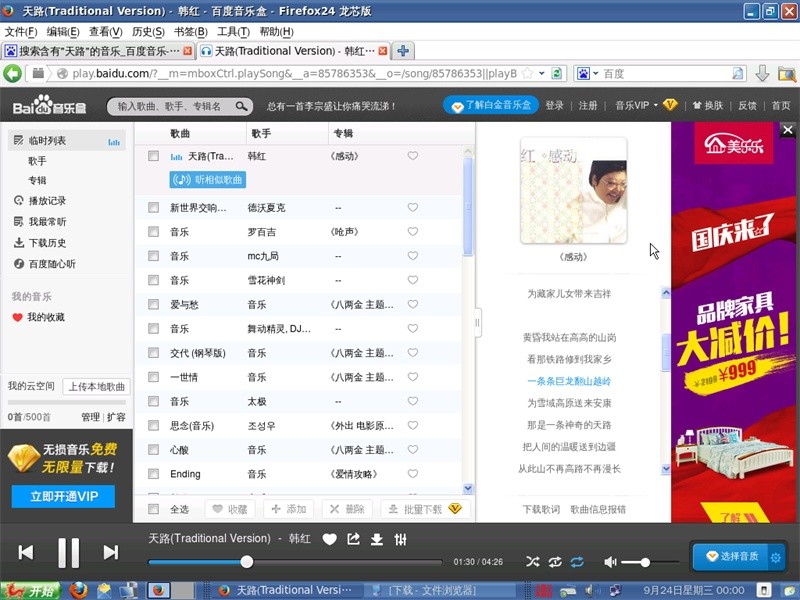
Task: Open the URL bar history dropdown arrow
Action: click(542, 73)
